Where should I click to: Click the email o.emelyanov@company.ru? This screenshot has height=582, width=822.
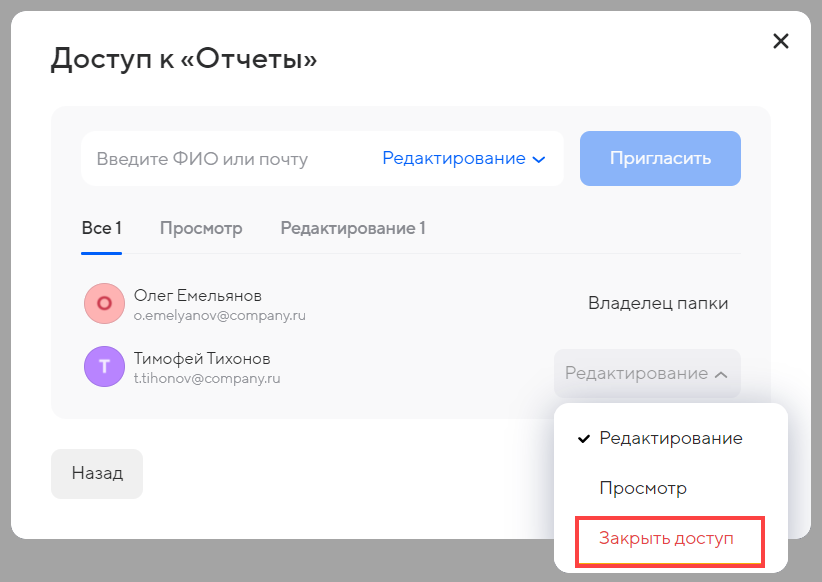tap(220, 315)
